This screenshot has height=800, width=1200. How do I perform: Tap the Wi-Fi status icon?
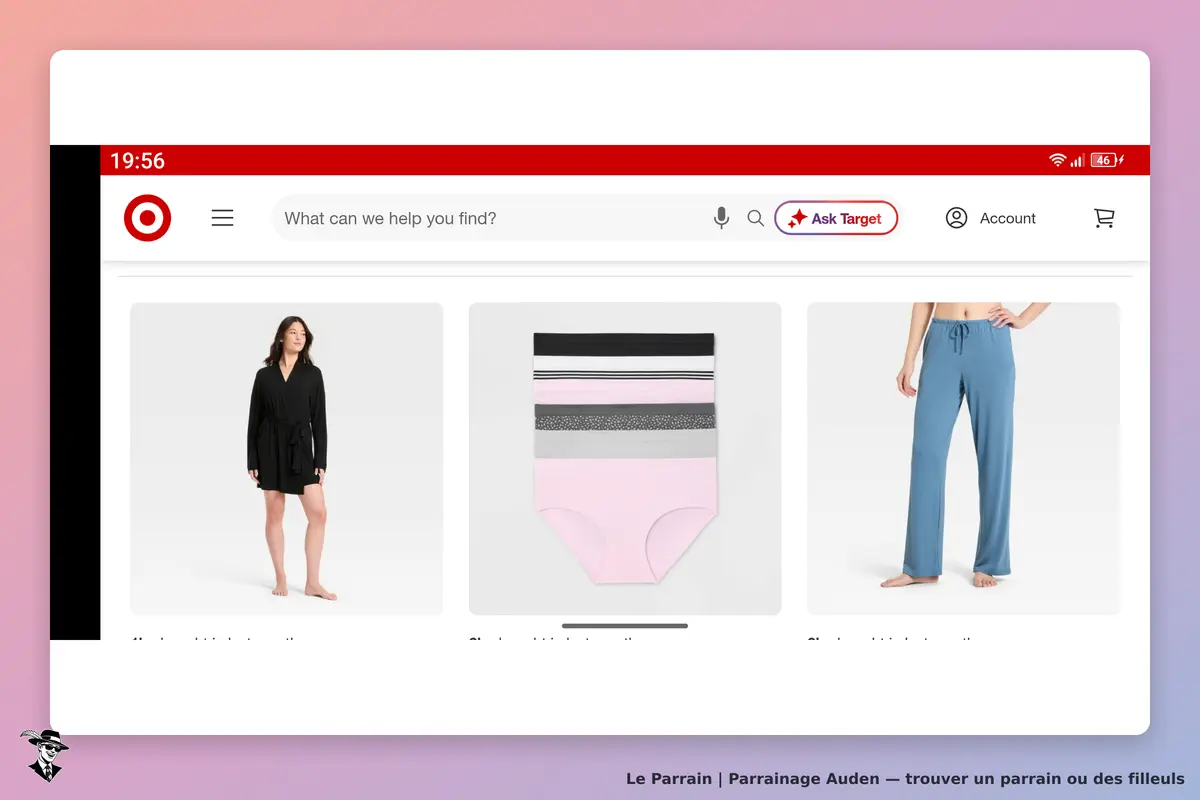(x=1057, y=160)
